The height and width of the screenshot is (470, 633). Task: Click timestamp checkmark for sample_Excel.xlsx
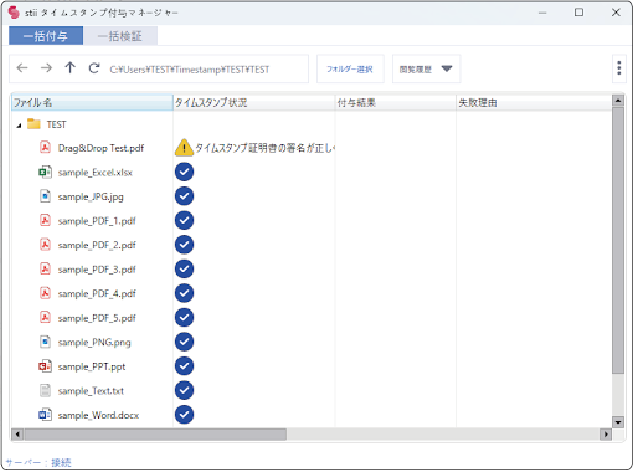click(184, 172)
